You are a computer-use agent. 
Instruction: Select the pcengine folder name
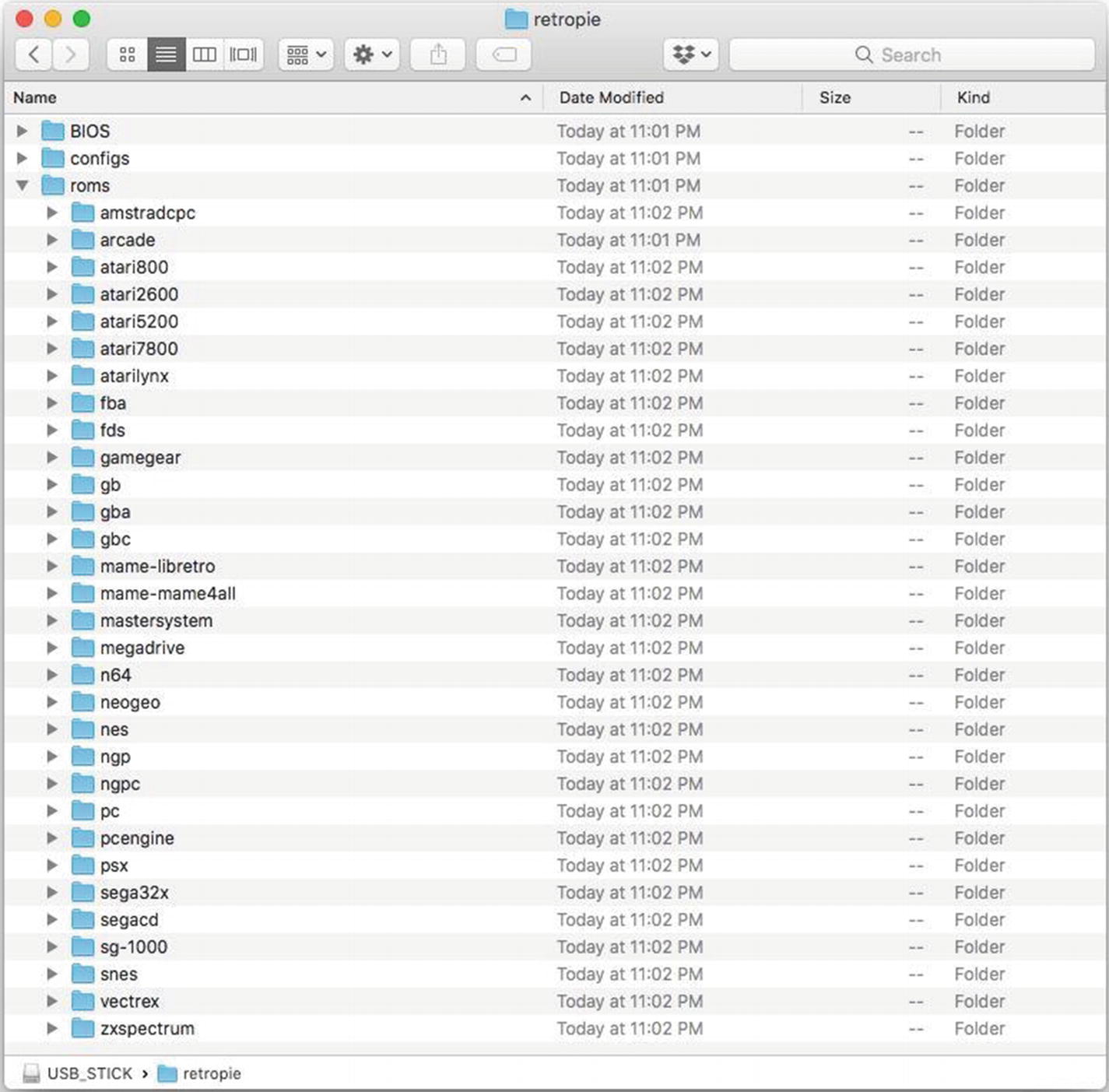click(x=137, y=838)
